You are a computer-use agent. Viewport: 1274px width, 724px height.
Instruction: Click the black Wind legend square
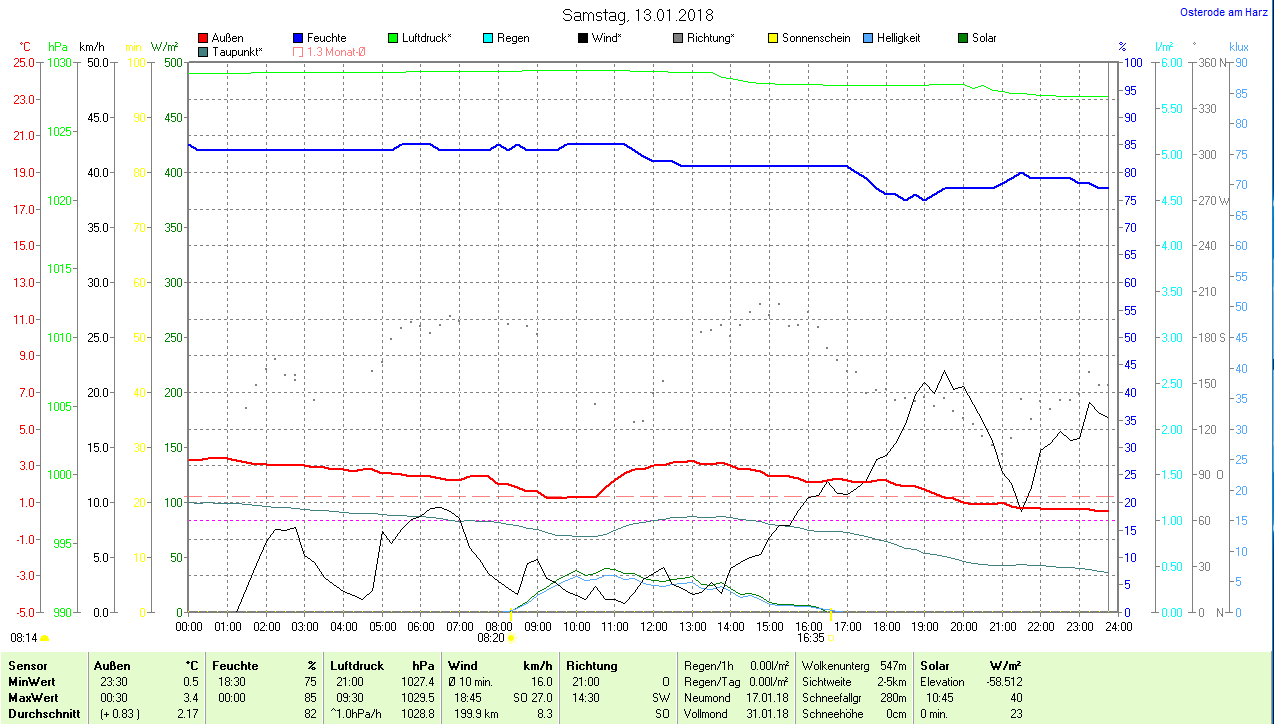point(582,38)
